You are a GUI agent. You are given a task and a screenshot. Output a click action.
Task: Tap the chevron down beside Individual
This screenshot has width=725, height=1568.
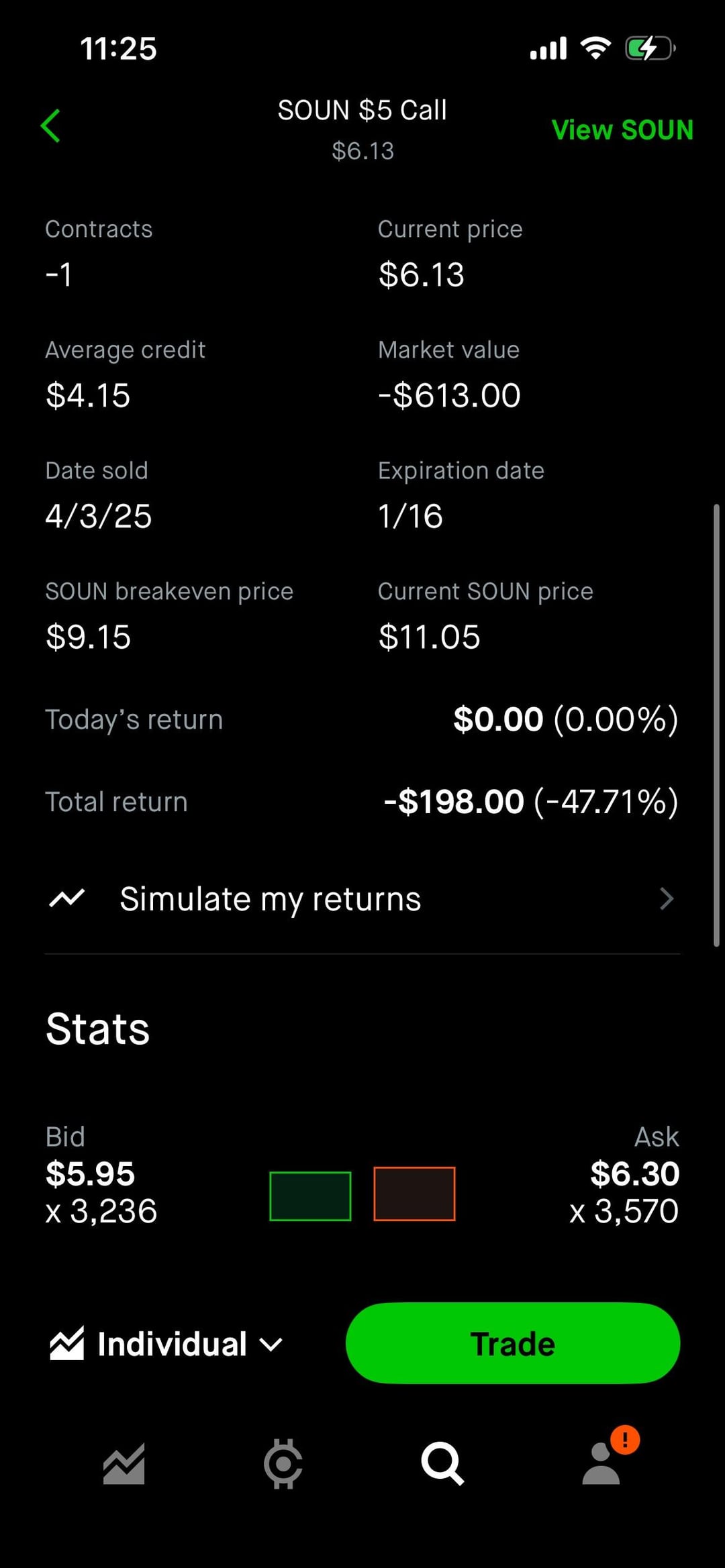(271, 1345)
